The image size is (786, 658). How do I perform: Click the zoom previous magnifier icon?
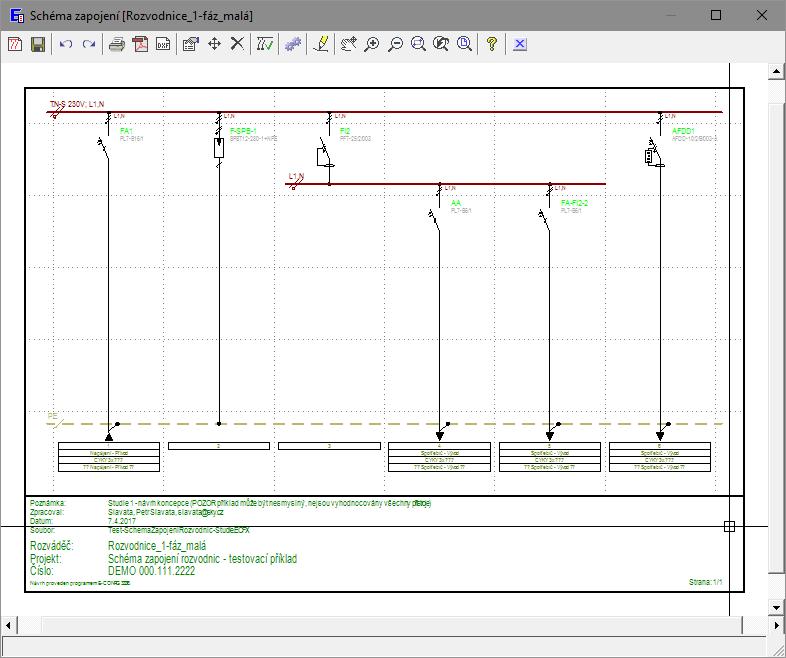[441, 44]
